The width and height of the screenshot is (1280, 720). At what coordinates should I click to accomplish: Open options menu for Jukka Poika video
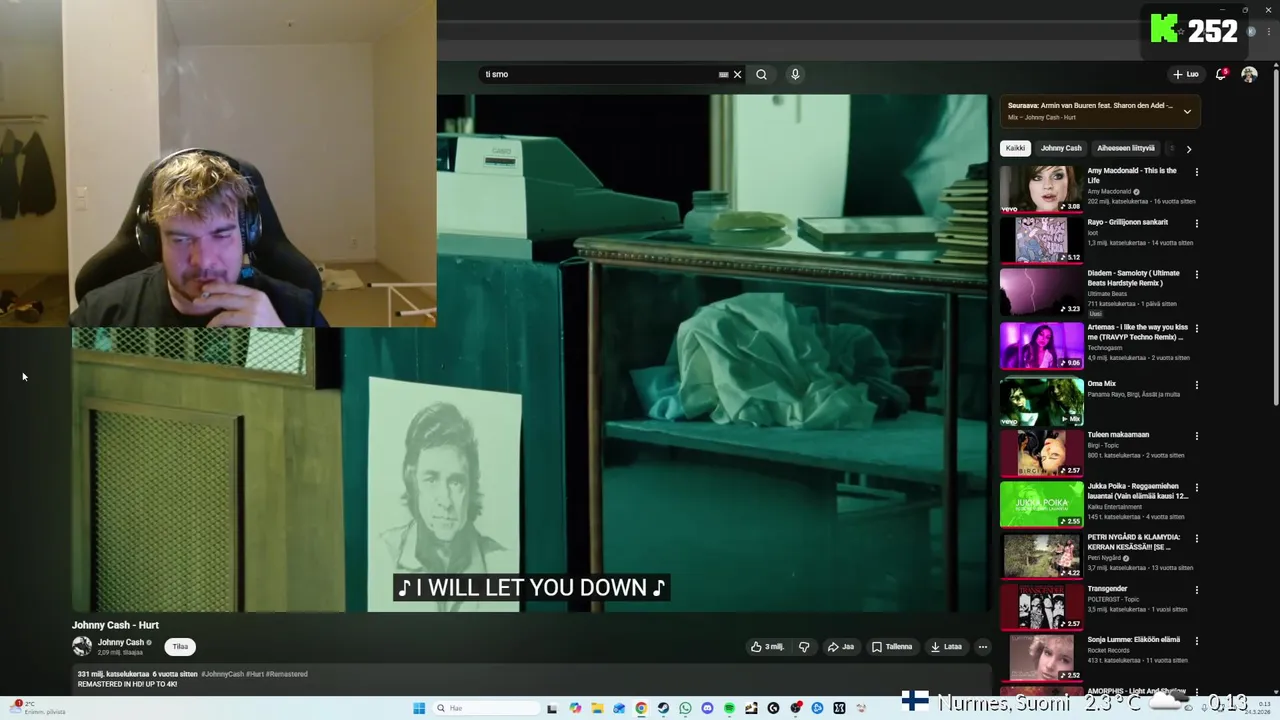[x=1196, y=487]
